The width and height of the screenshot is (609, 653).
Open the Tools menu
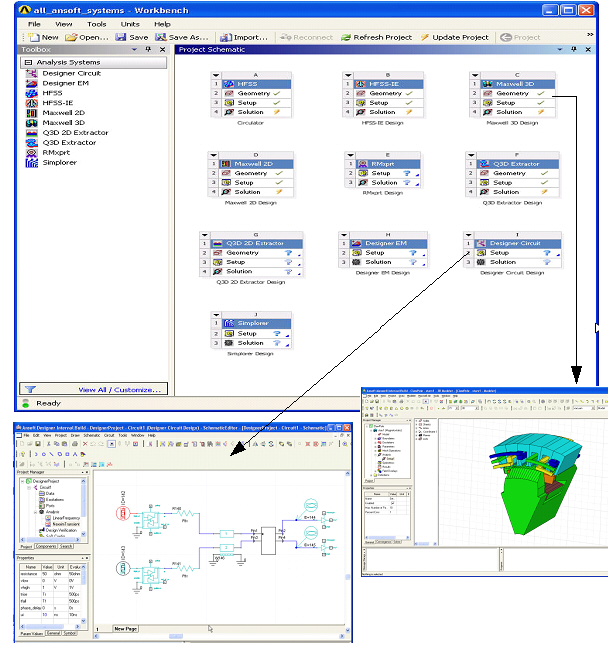tap(96, 23)
